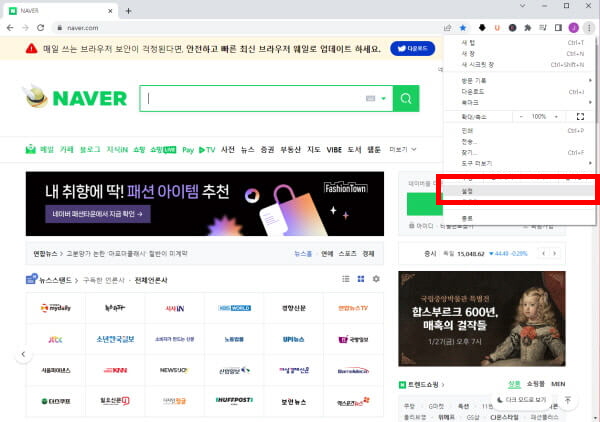Click 전체언론사 in newsstand header

pyautogui.click(x=151, y=280)
